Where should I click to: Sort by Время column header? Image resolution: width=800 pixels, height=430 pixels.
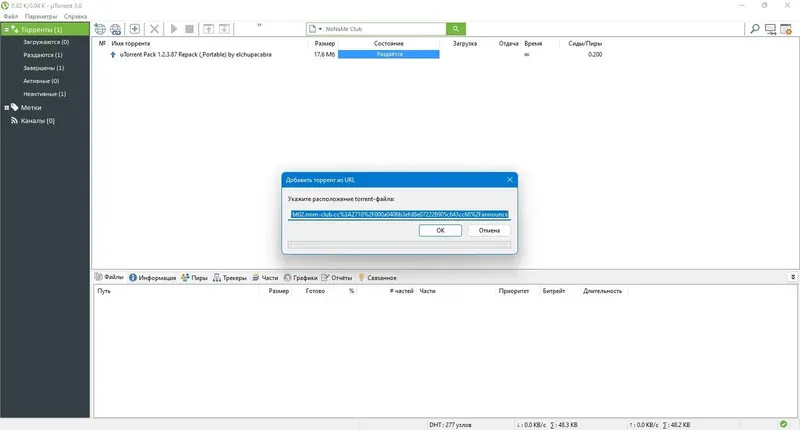(x=533, y=43)
